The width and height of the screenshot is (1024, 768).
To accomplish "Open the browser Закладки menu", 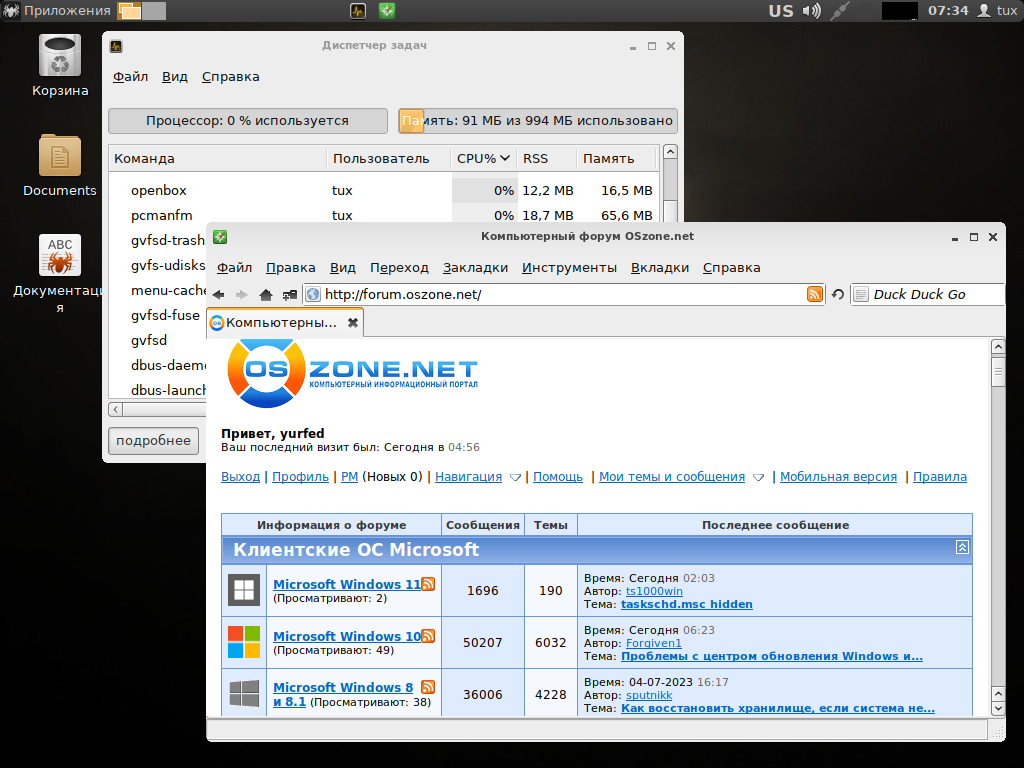I will tap(475, 267).
